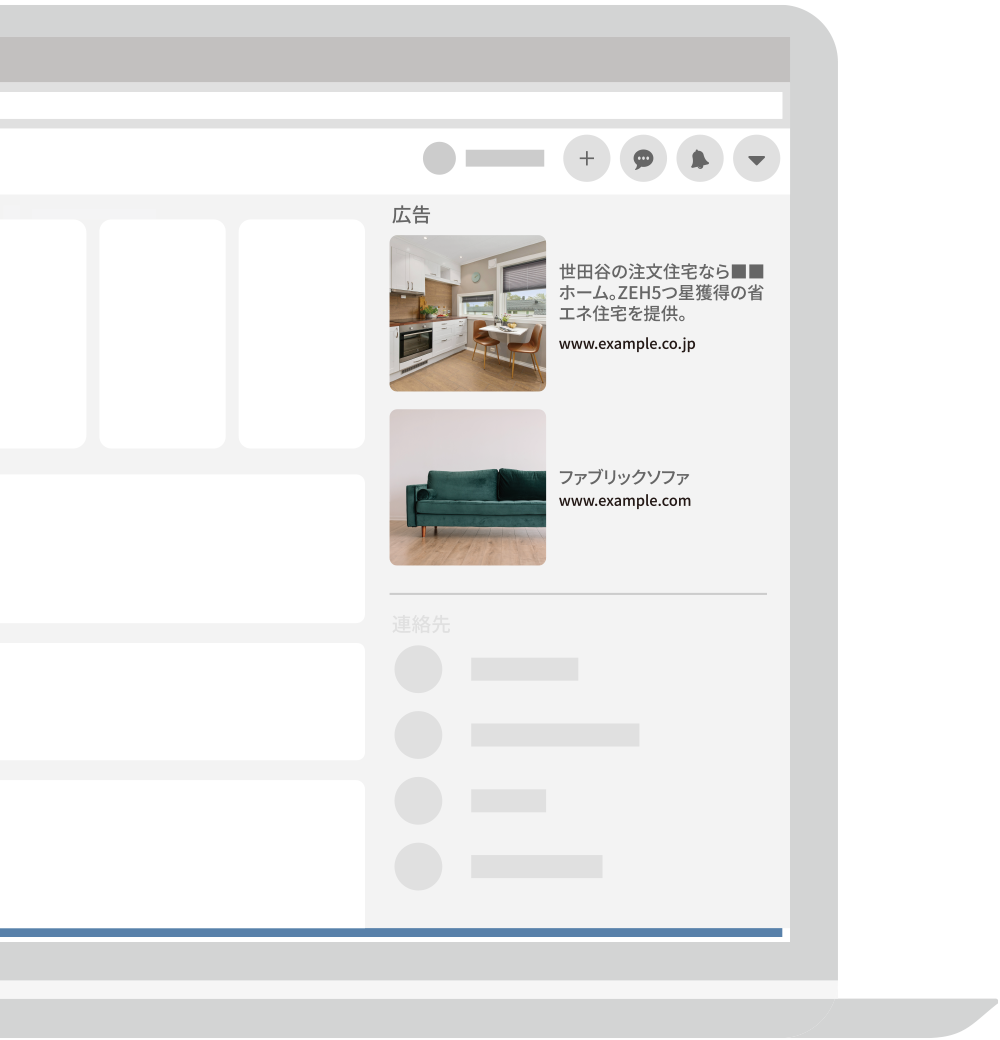Screen dimensions: 1000x1040
Task: Open the kitchen ad thumbnail
Action: [468, 313]
